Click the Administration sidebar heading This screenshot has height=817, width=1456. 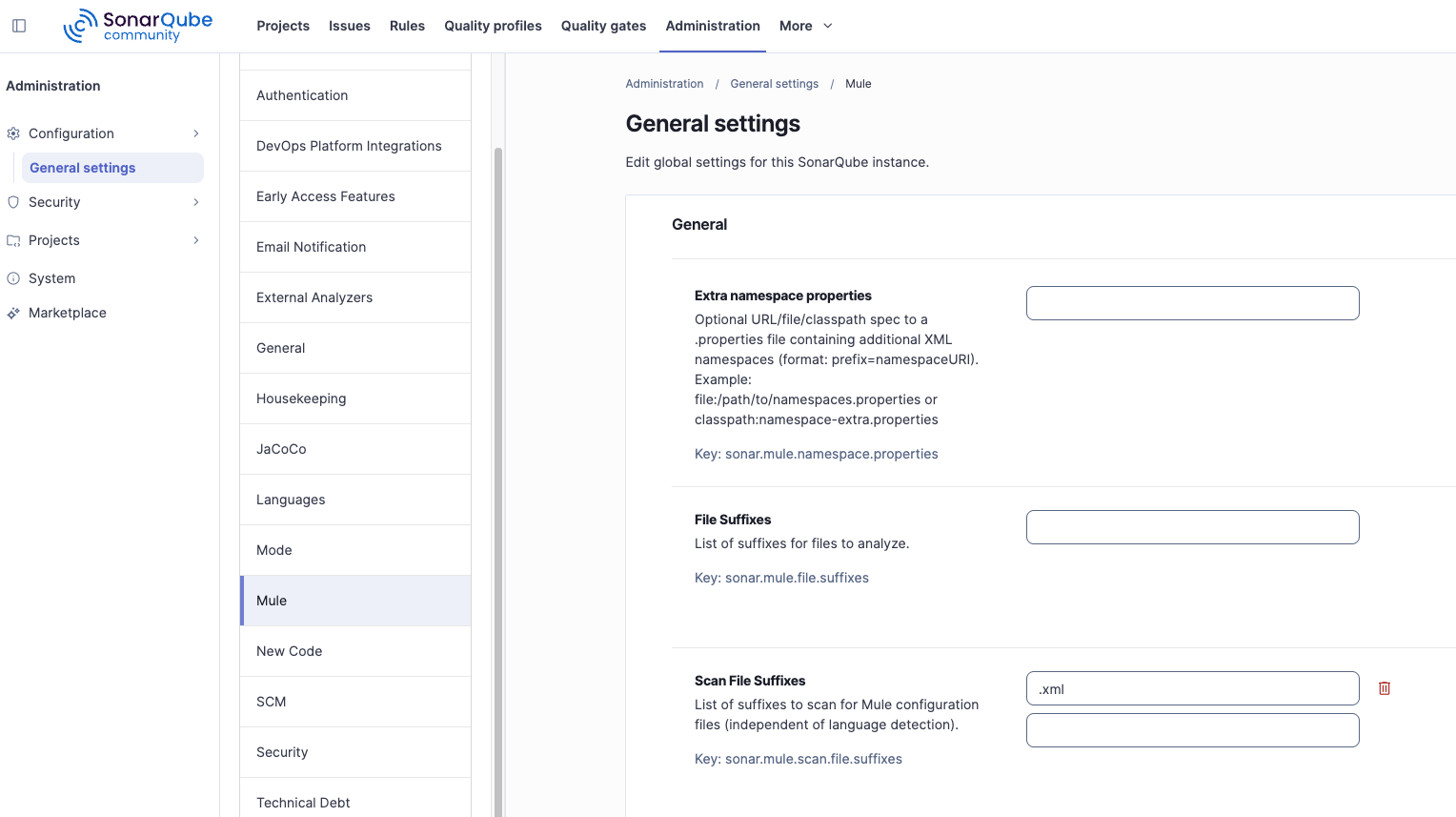[x=53, y=86]
